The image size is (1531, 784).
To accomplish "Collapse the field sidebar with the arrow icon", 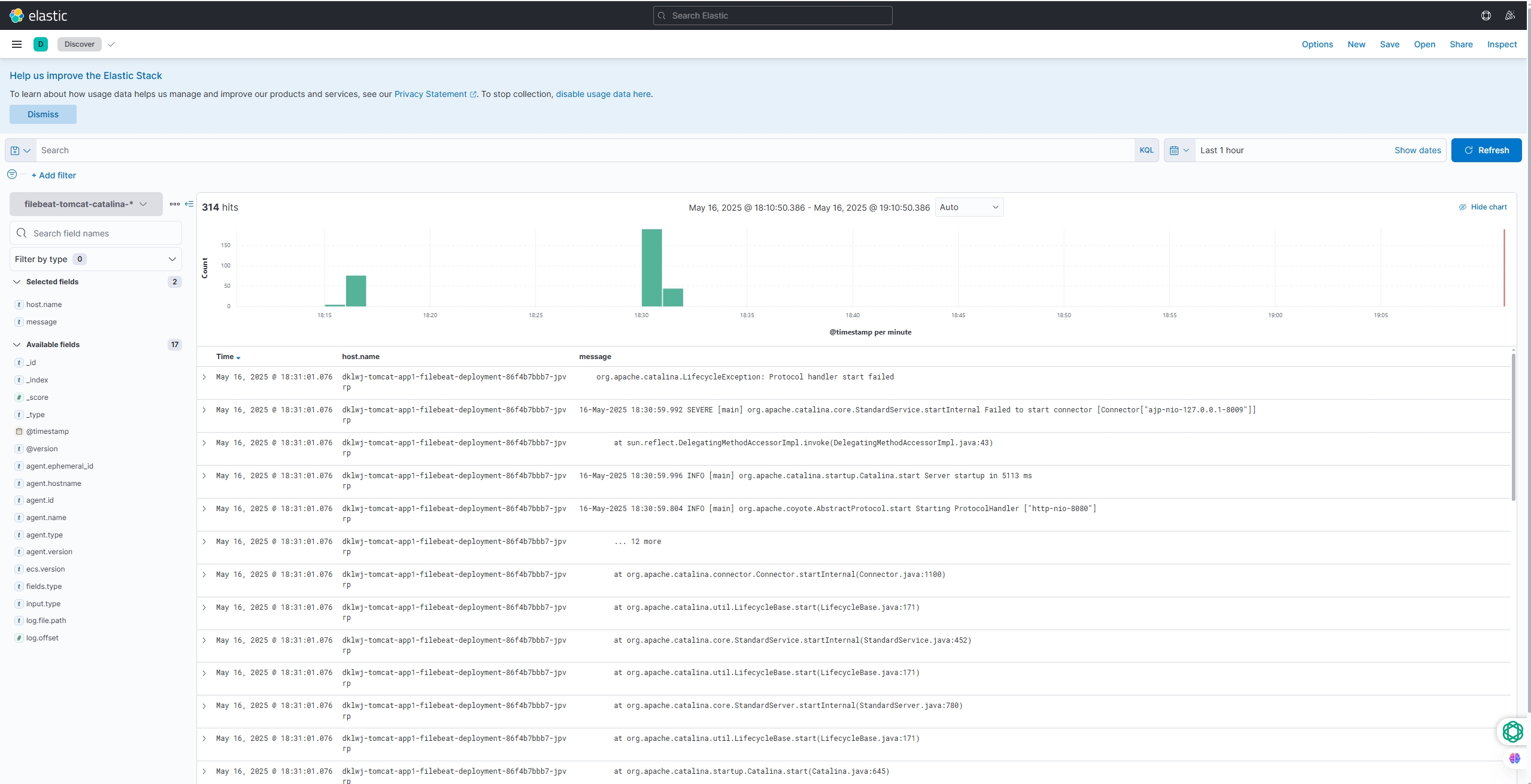I will (x=189, y=204).
